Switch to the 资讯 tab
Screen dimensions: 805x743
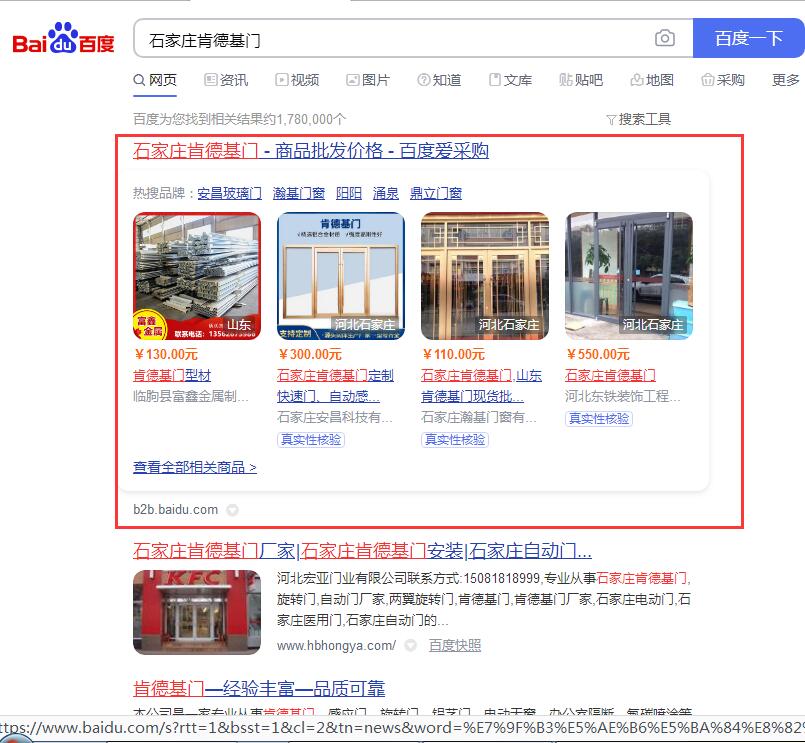(x=226, y=80)
